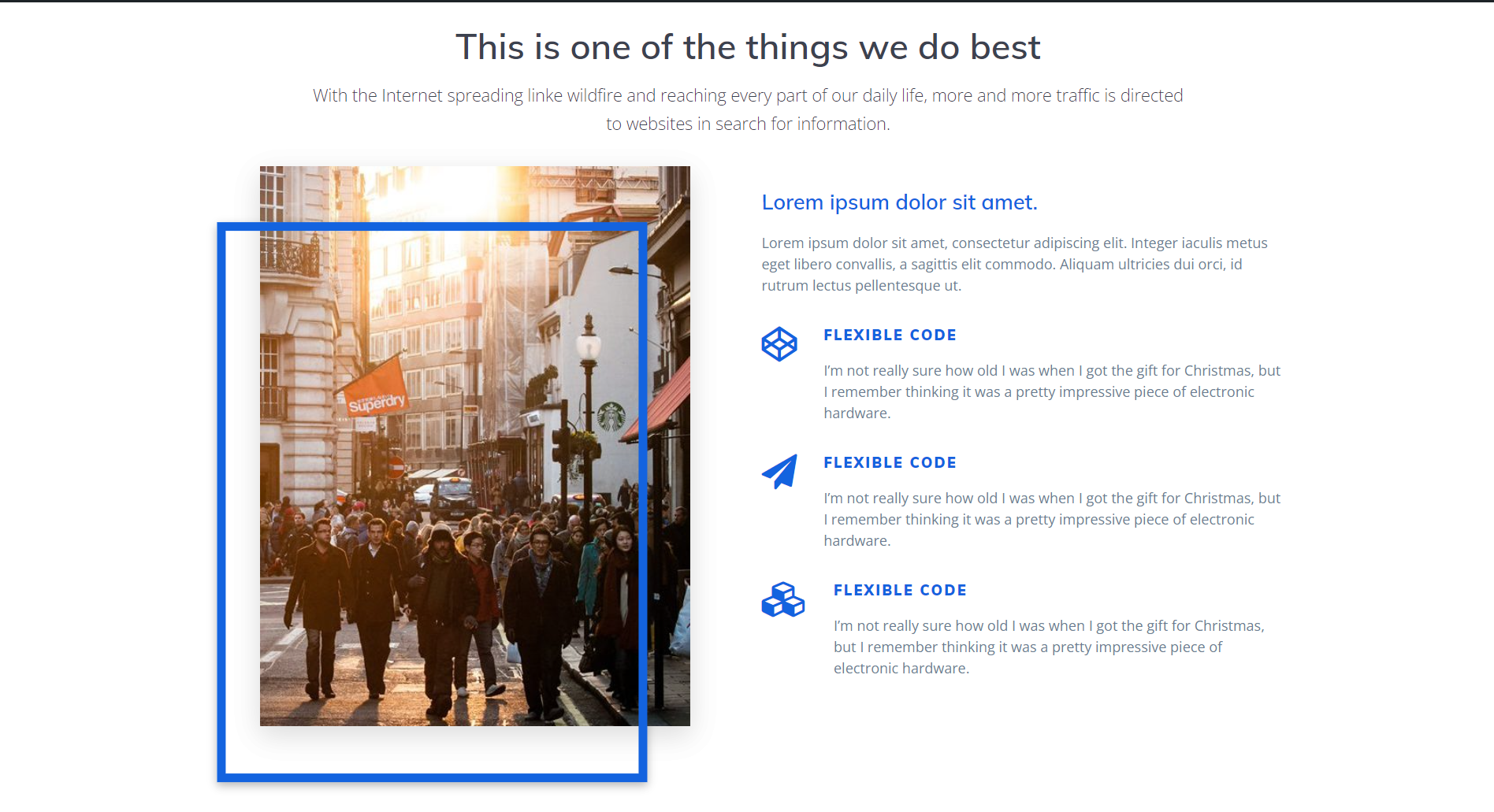Viewport: 1494px width, 812px height.
Task: Click the 'Lorem ipsum dolor sit amet.' blue heading
Action: click(x=899, y=202)
